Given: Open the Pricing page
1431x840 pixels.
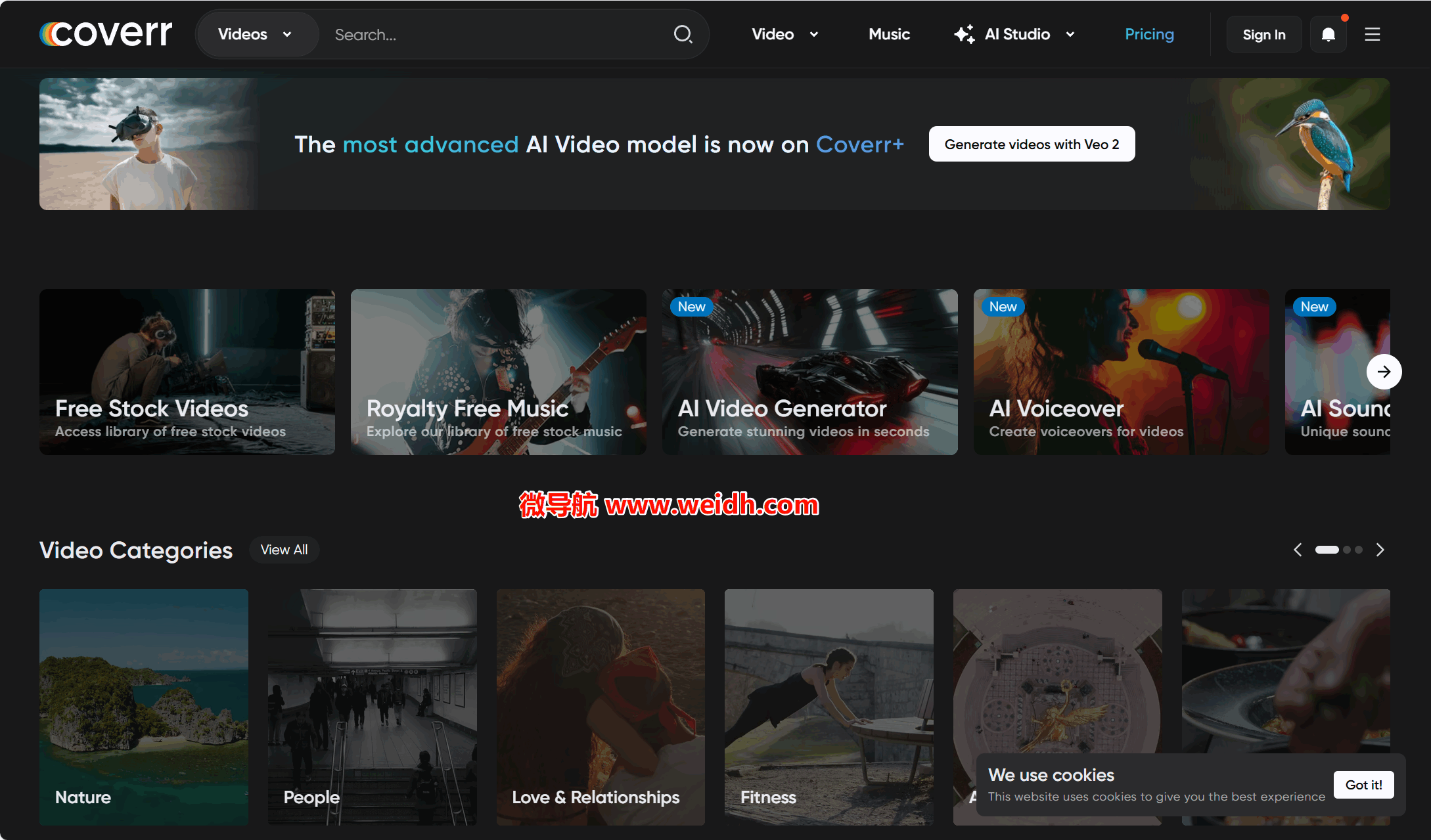Looking at the screenshot, I should point(1149,34).
